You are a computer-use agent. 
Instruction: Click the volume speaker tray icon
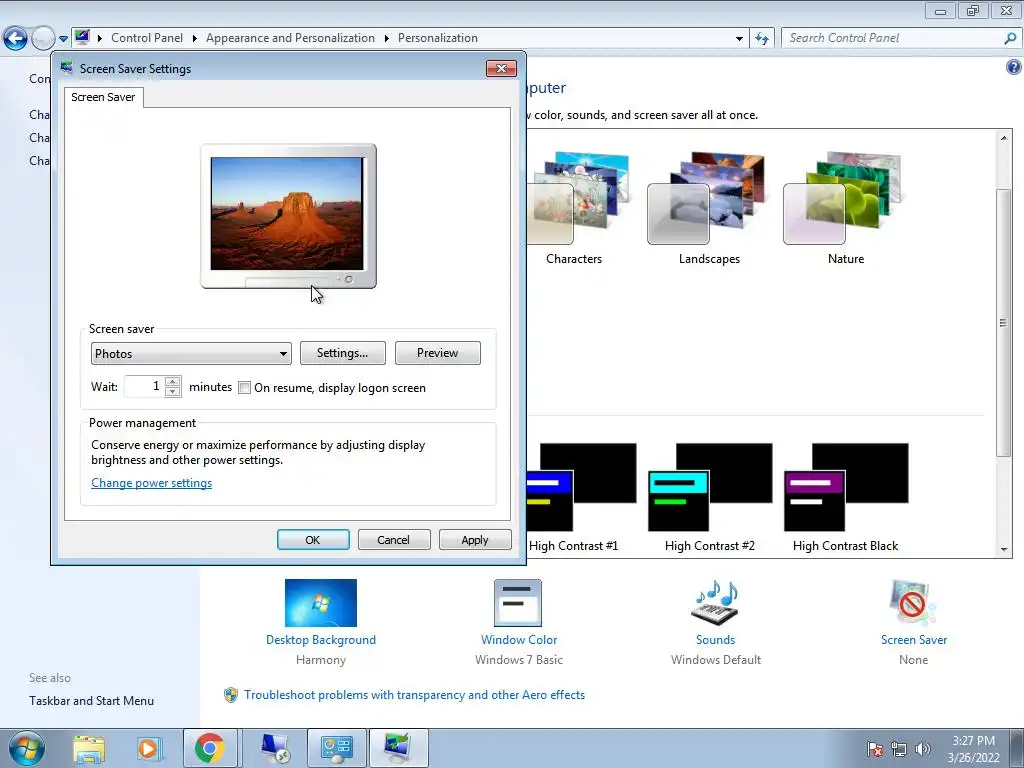(922, 749)
